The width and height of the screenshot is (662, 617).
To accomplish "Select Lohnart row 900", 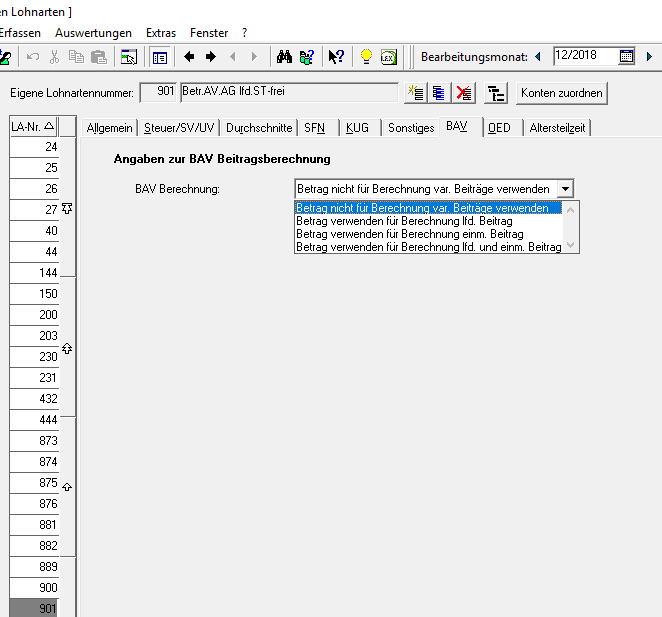I will 35,587.
